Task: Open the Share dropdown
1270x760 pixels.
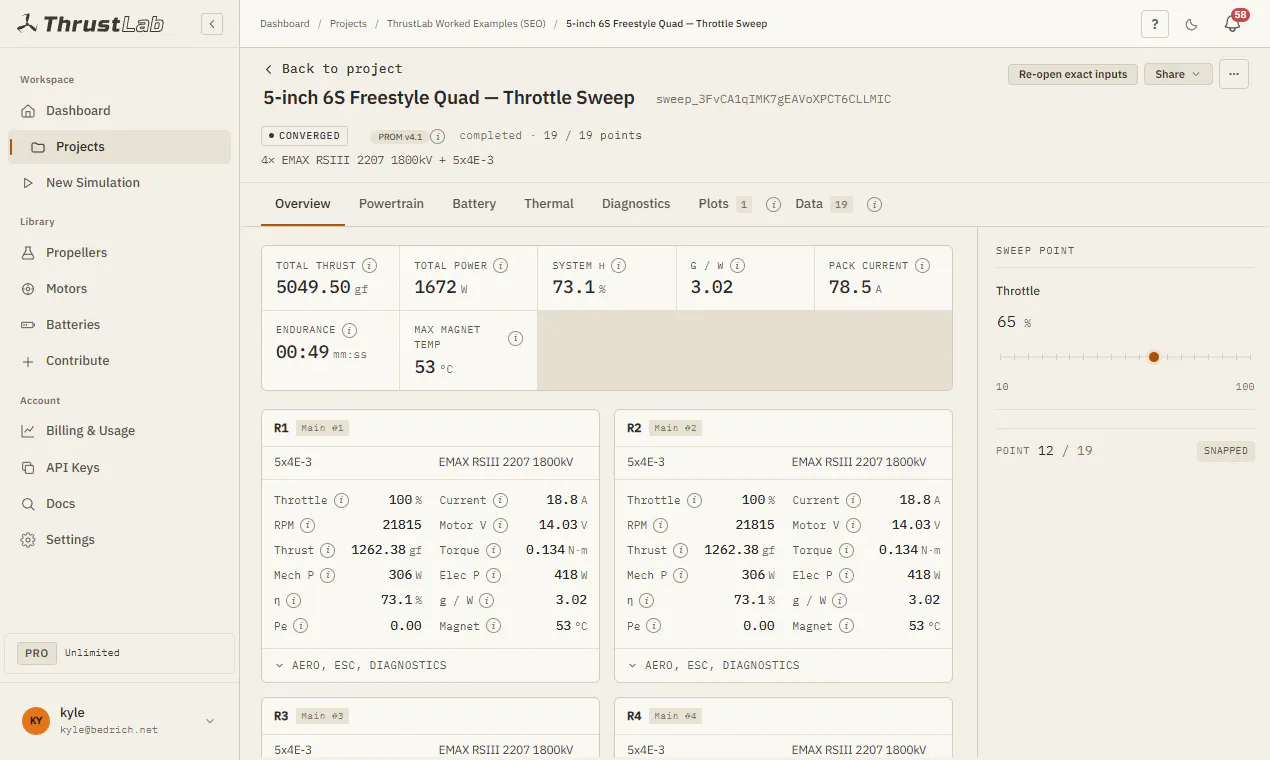Action: (x=1178, y=74)
